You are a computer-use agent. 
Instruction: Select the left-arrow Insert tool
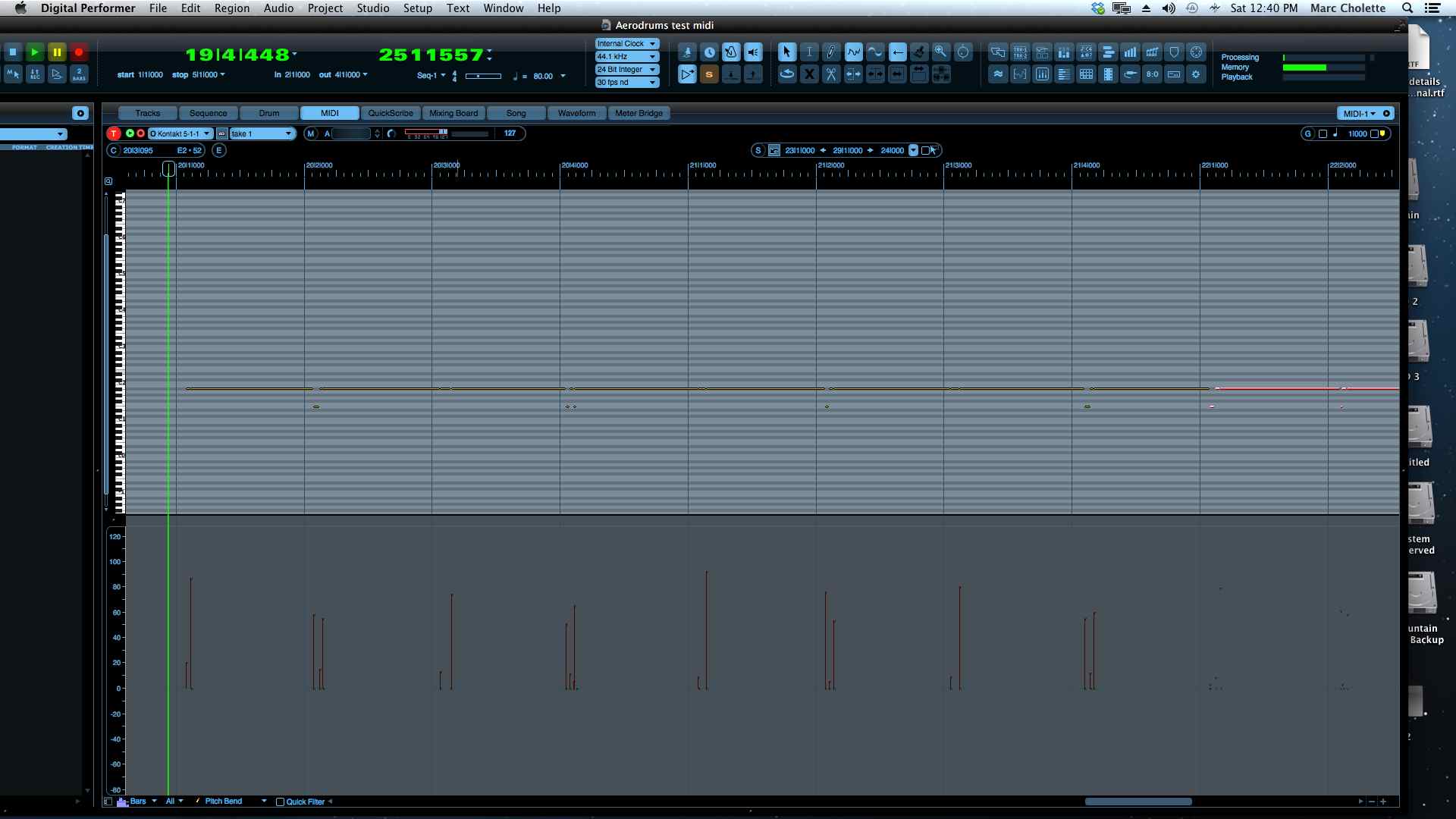(897, 52)
